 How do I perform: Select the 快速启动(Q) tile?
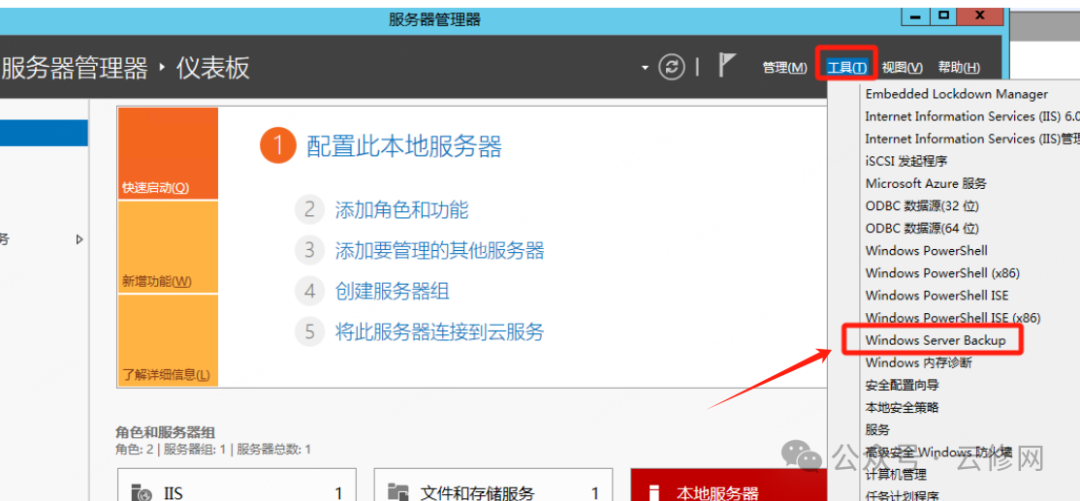coord(168,153)
